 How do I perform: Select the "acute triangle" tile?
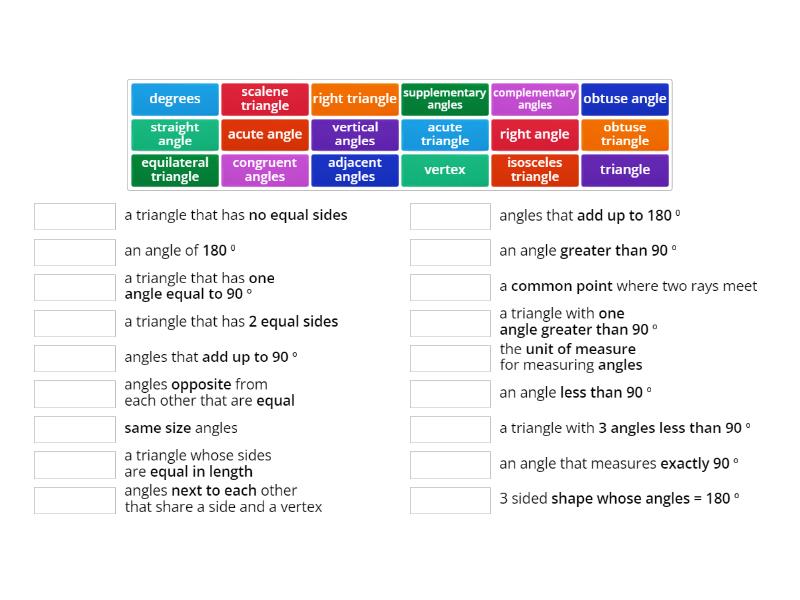click(444, 134)
